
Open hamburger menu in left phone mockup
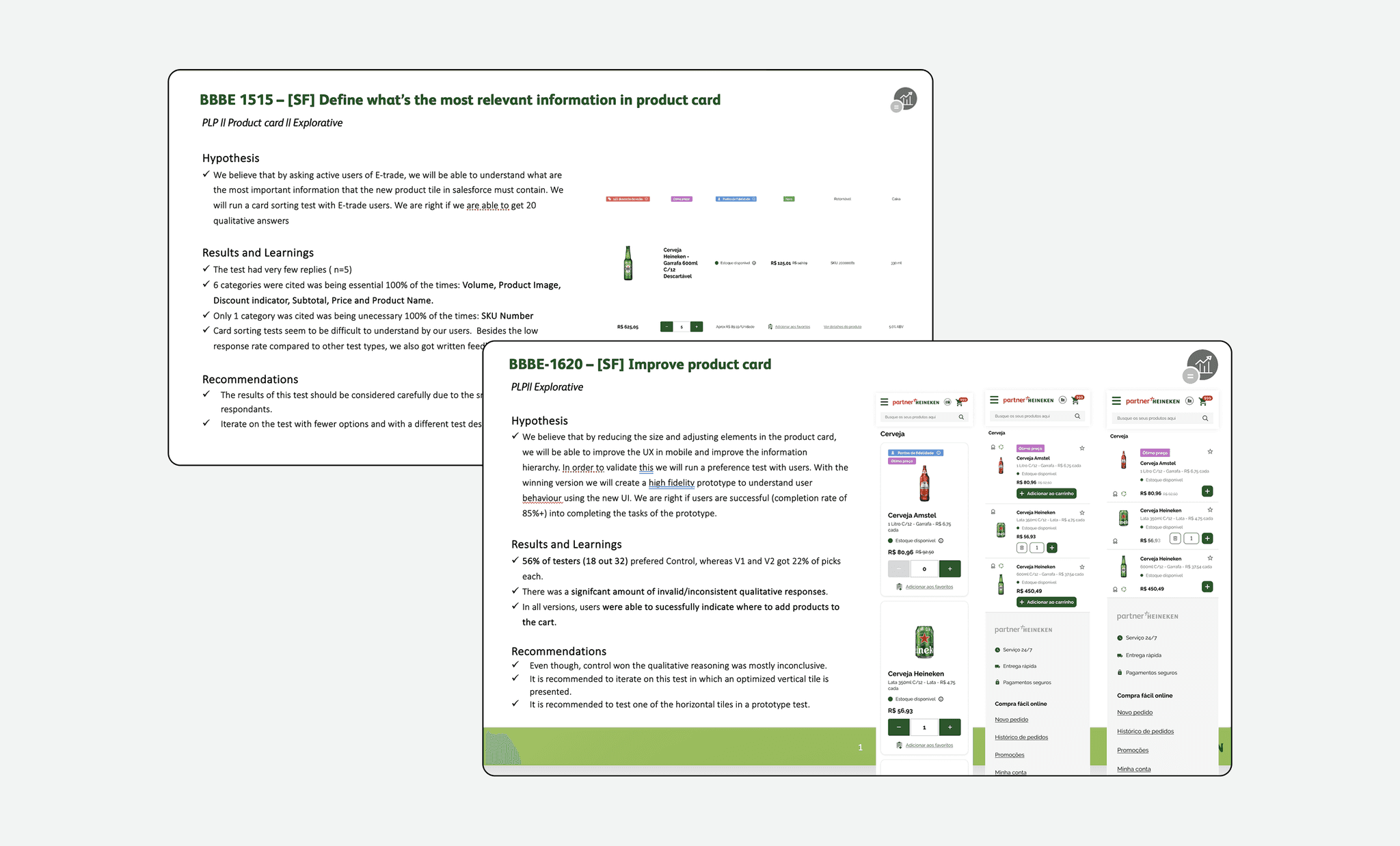click(885, 402)
